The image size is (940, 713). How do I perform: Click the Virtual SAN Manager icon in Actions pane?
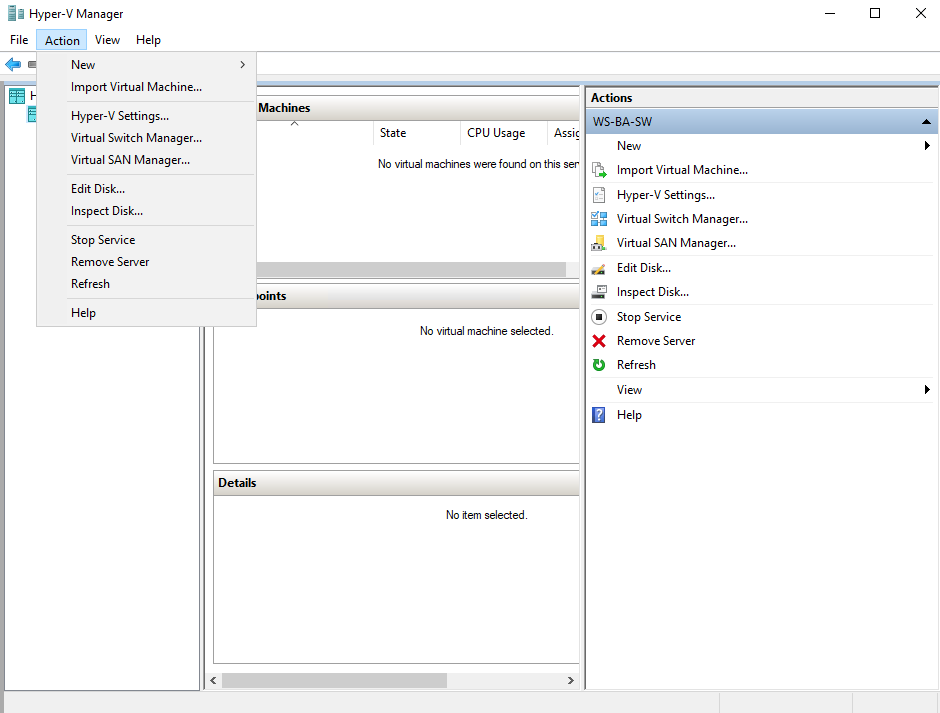[x=599, y=243]
